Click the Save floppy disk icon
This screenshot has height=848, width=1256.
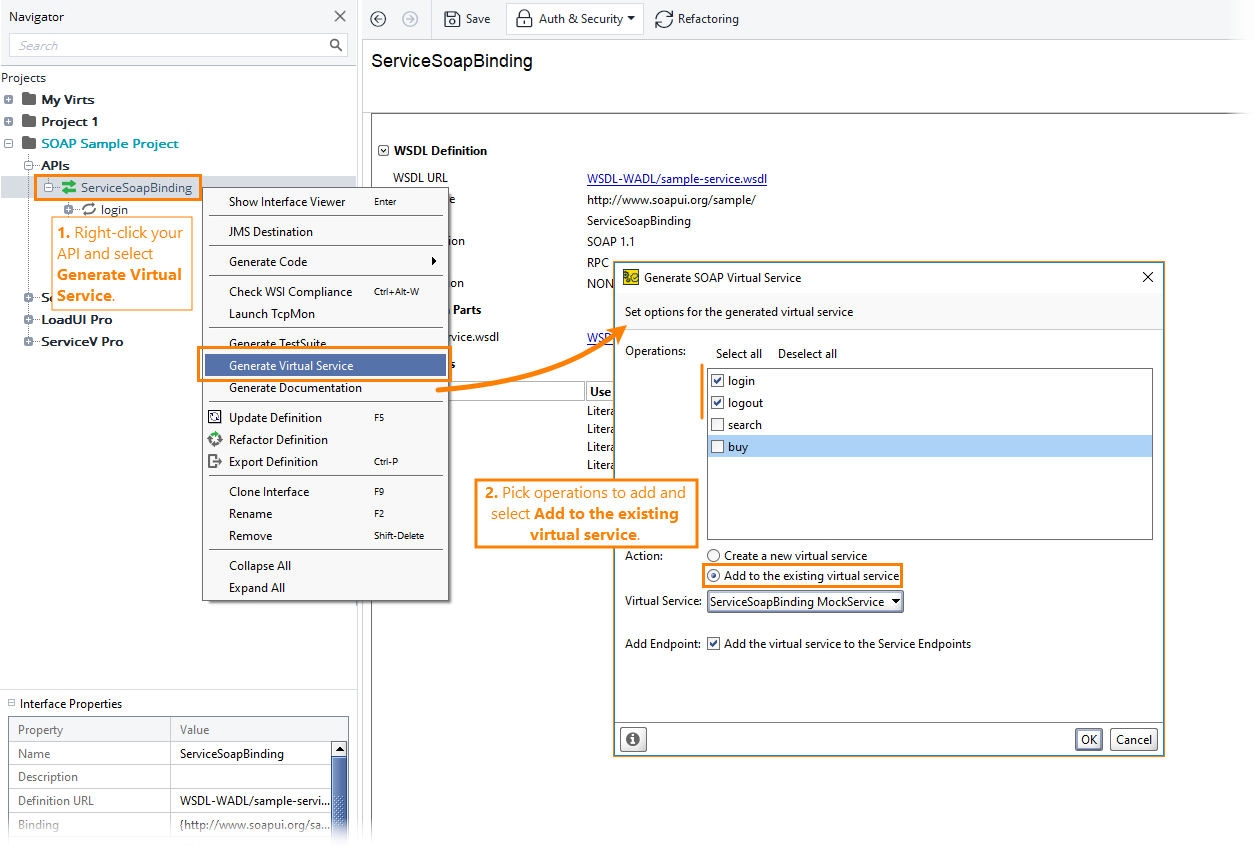tap(452, 19)
